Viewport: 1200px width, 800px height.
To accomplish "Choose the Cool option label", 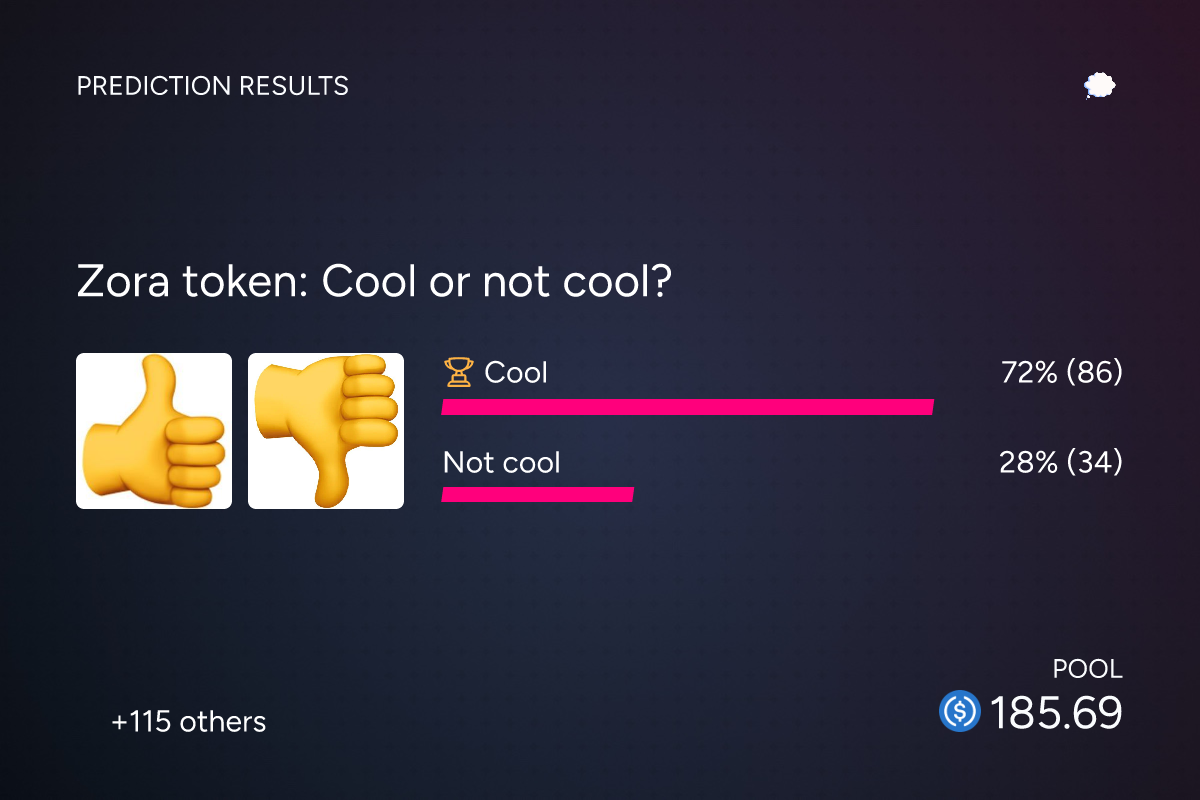I will pyautogui.click(x=516, y=373).
